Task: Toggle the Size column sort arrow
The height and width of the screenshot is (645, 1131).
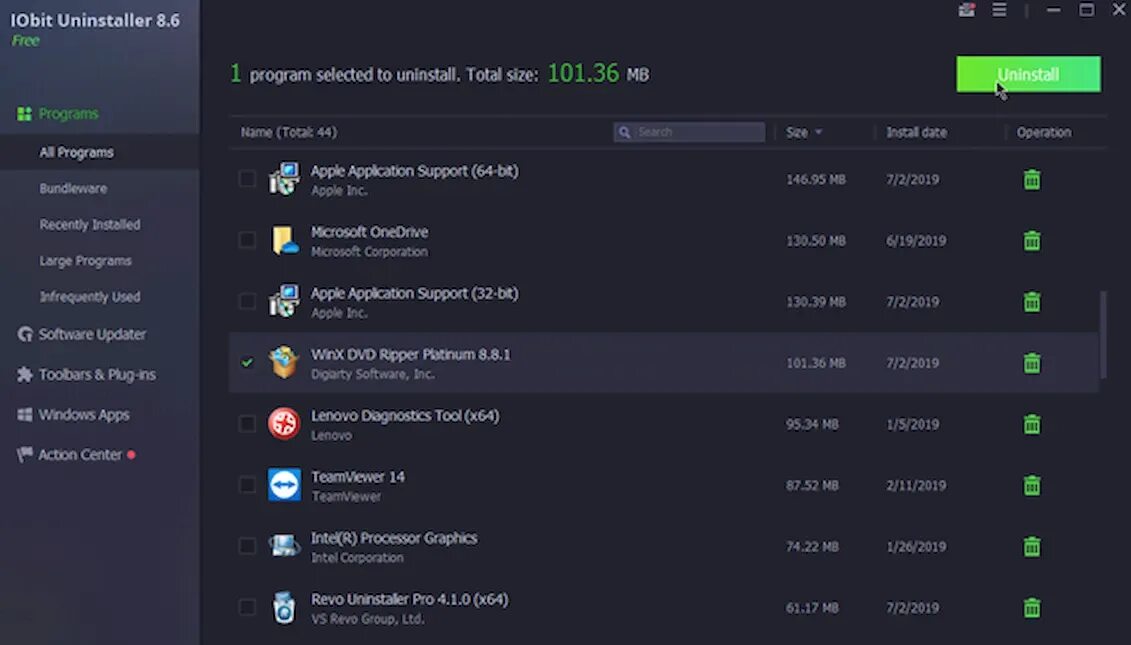Action: (819, 132)
